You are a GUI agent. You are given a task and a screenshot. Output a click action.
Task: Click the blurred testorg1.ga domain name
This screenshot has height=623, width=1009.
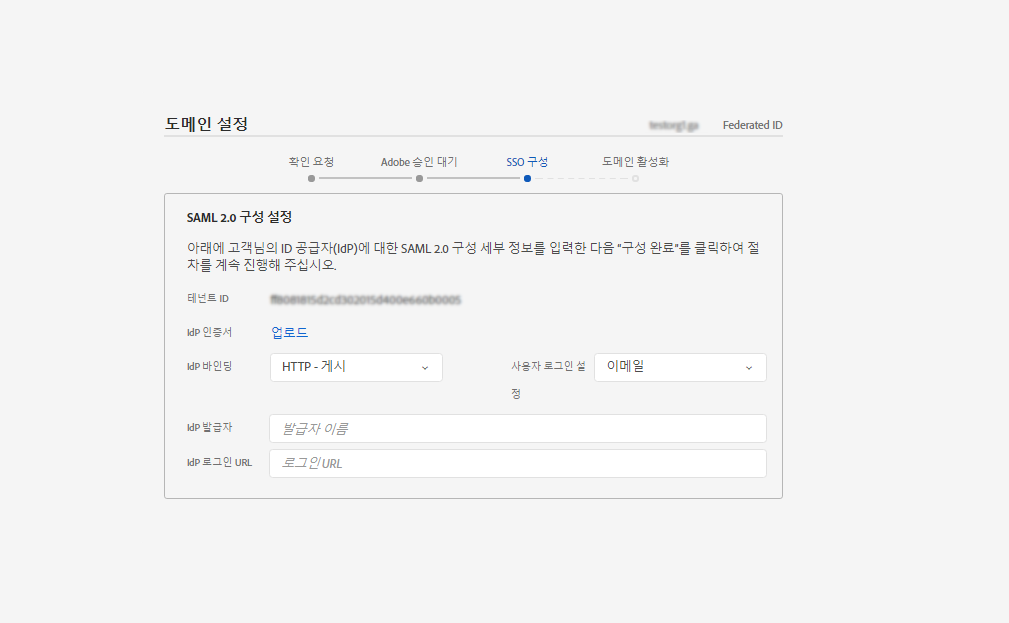pos(674,124)
